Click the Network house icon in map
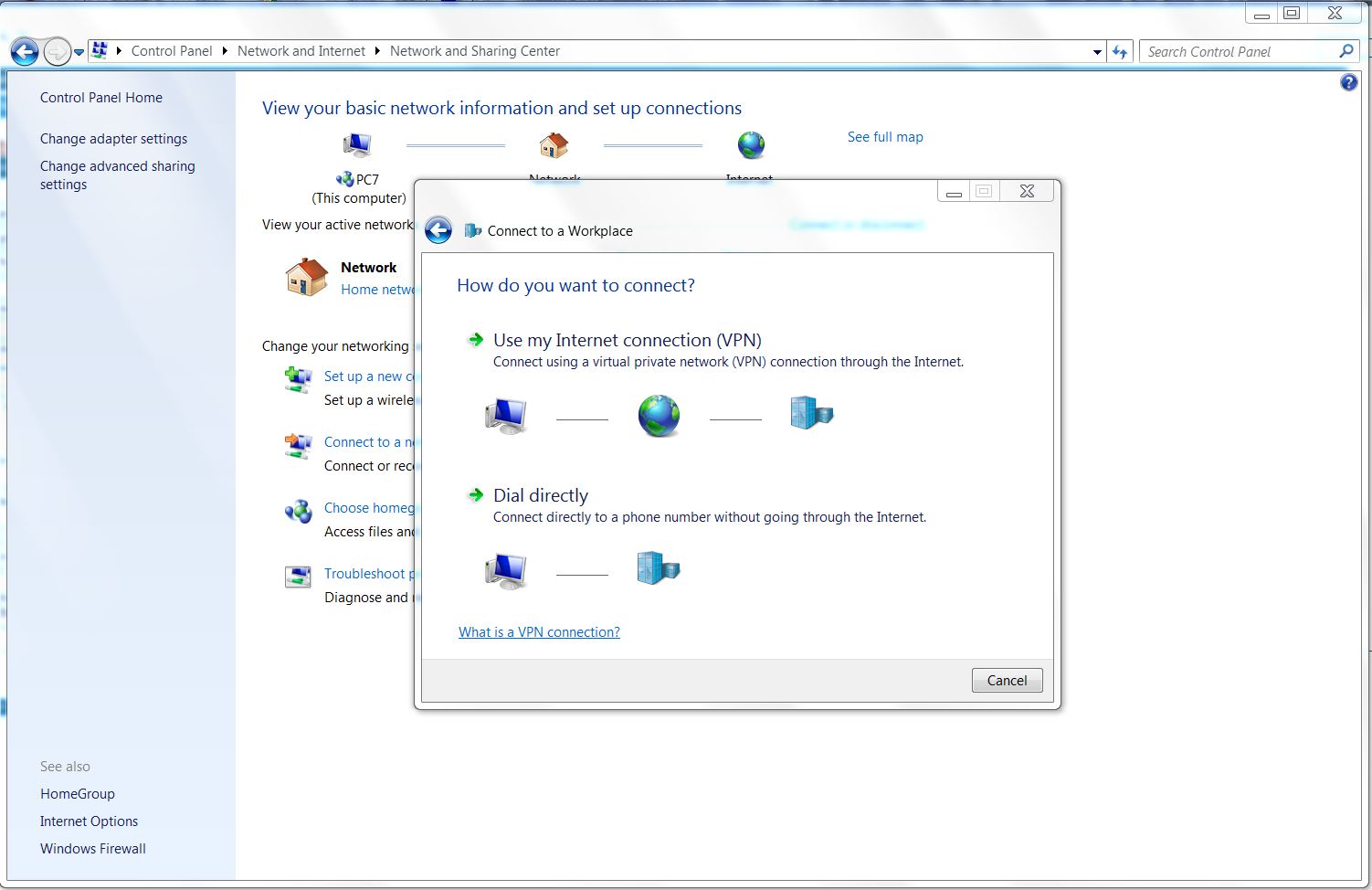This screenshot has width=1372, height=890. coord(554,144)
